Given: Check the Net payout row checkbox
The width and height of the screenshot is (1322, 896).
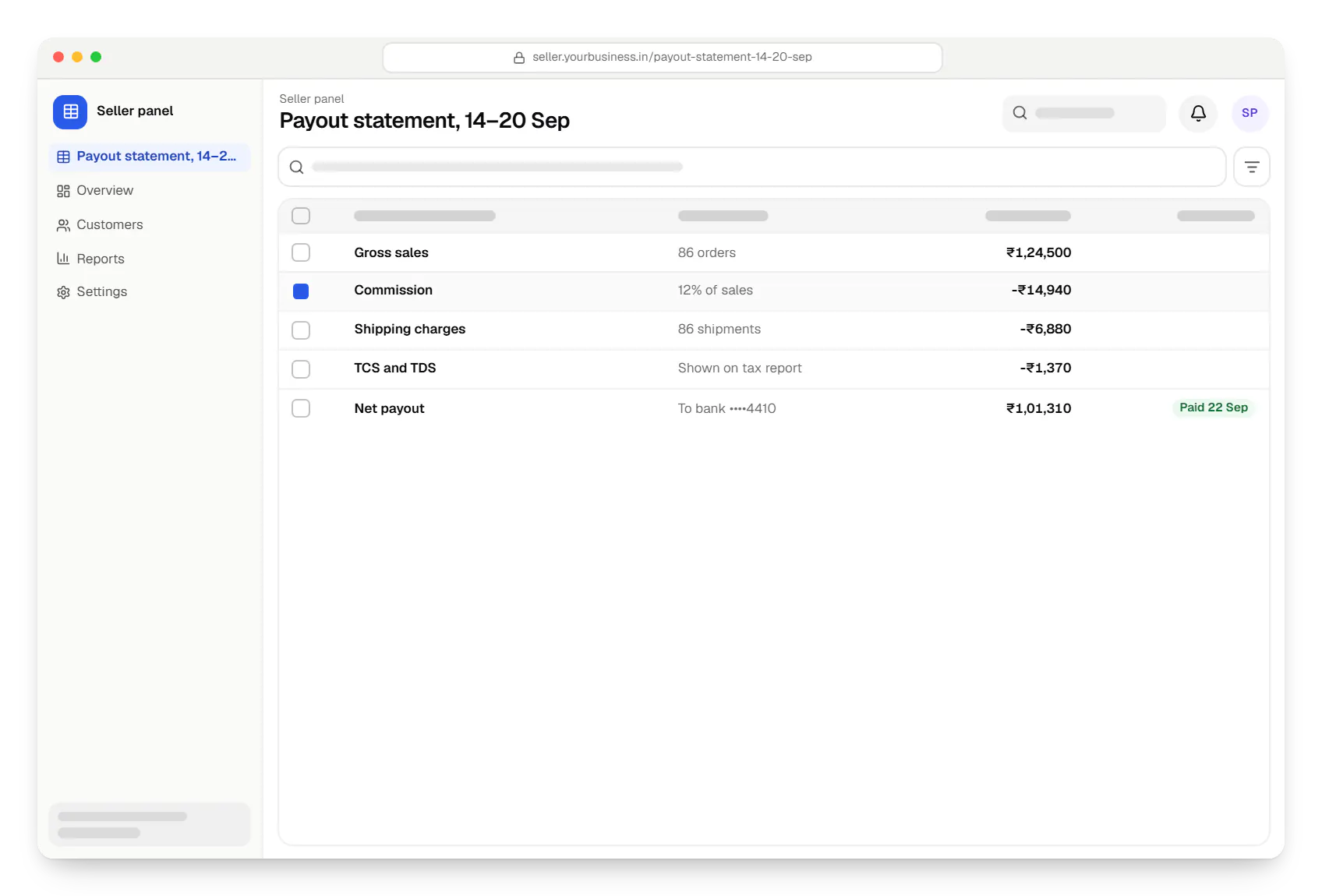Looking at the screenshot, I should (x=301, y=408).
